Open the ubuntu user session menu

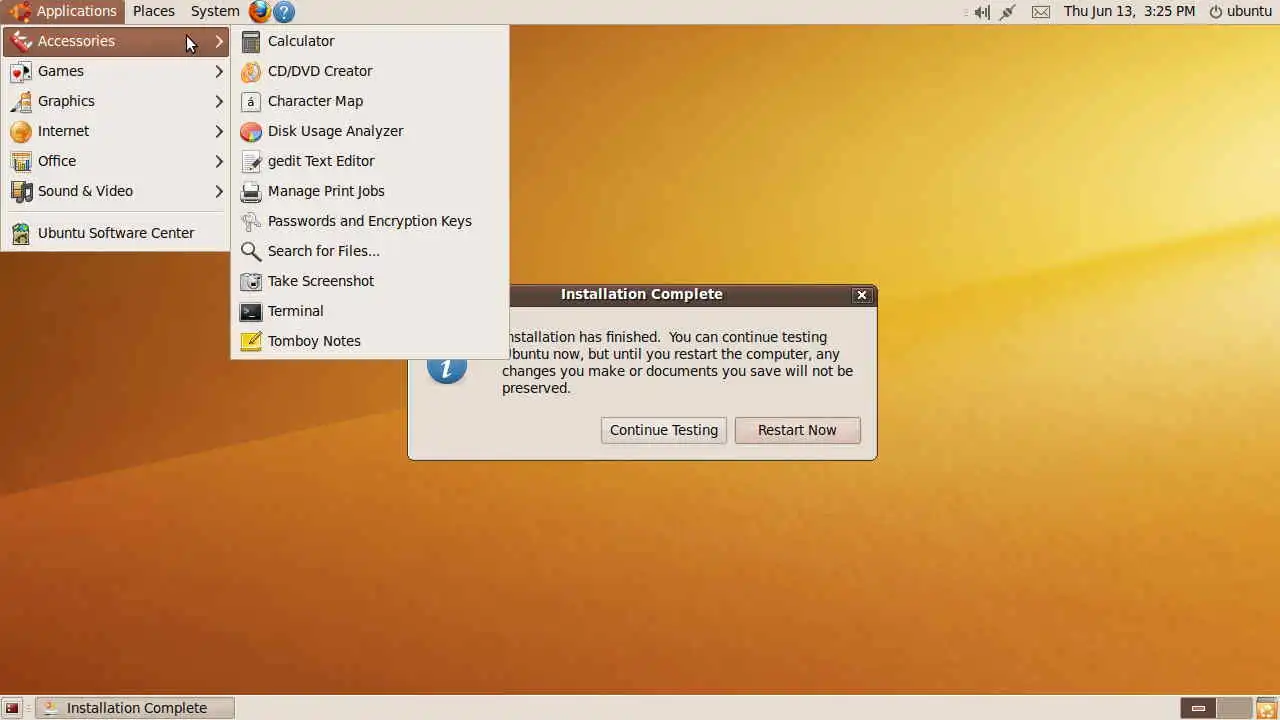point(1240,11)
